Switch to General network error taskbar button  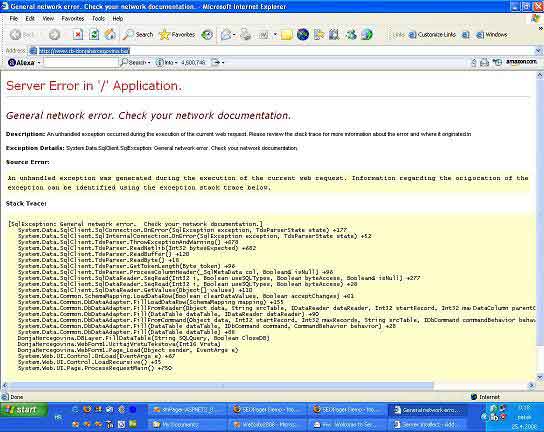427,410
